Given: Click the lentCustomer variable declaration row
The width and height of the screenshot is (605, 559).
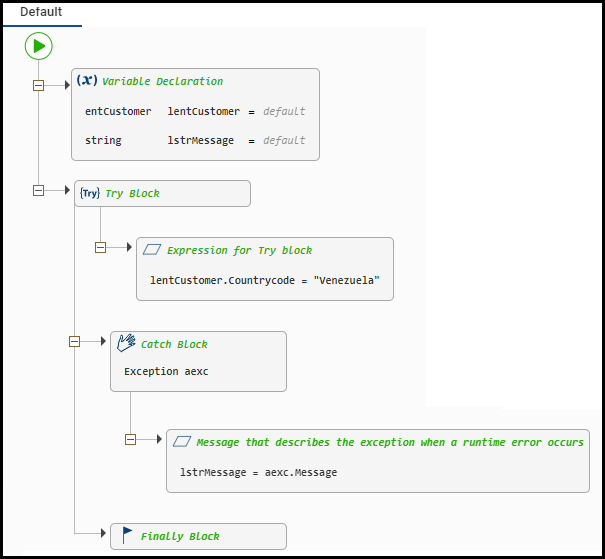Looking at the screenshot, I should click(x=195, y=111).
